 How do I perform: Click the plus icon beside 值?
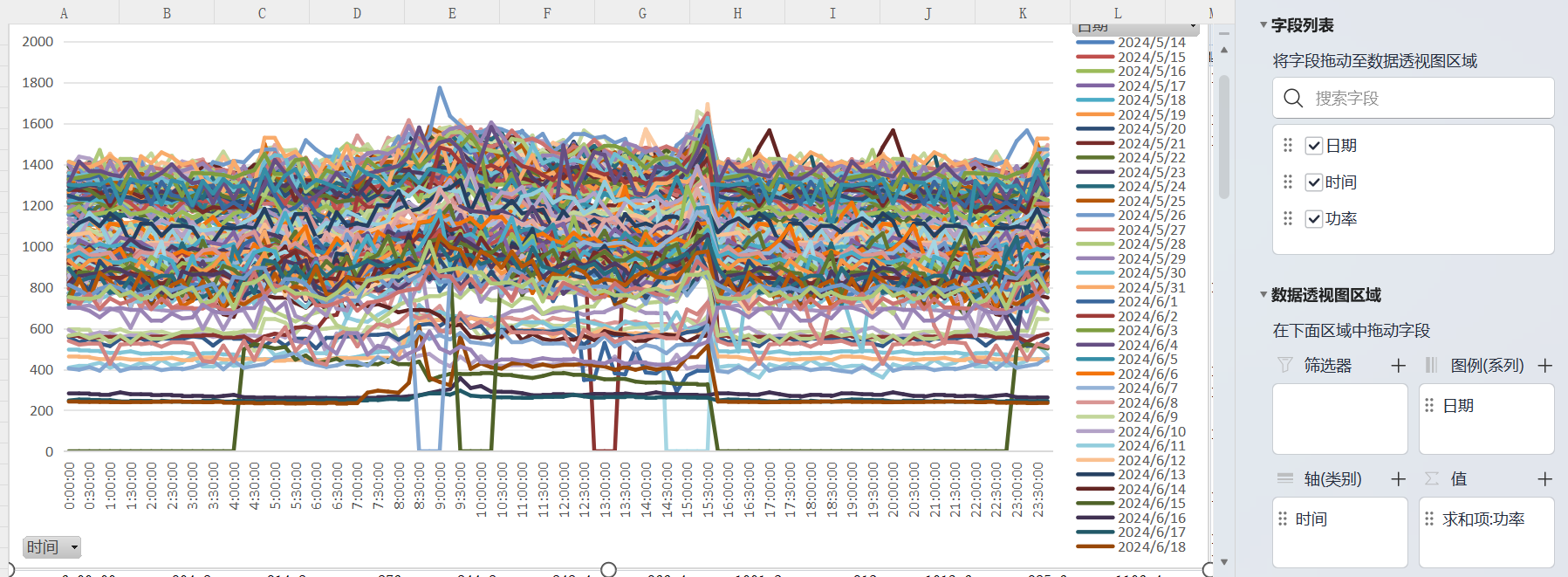click(x=1544, y=479)
